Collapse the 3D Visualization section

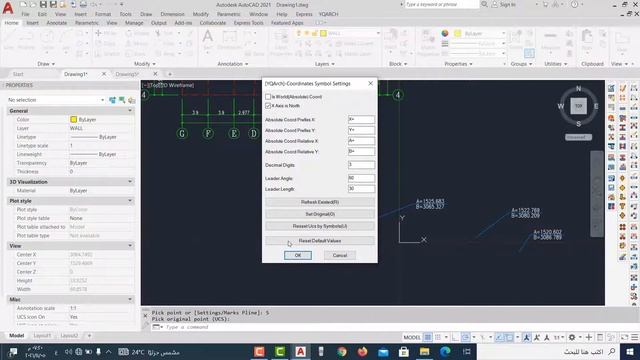(130, 182)
